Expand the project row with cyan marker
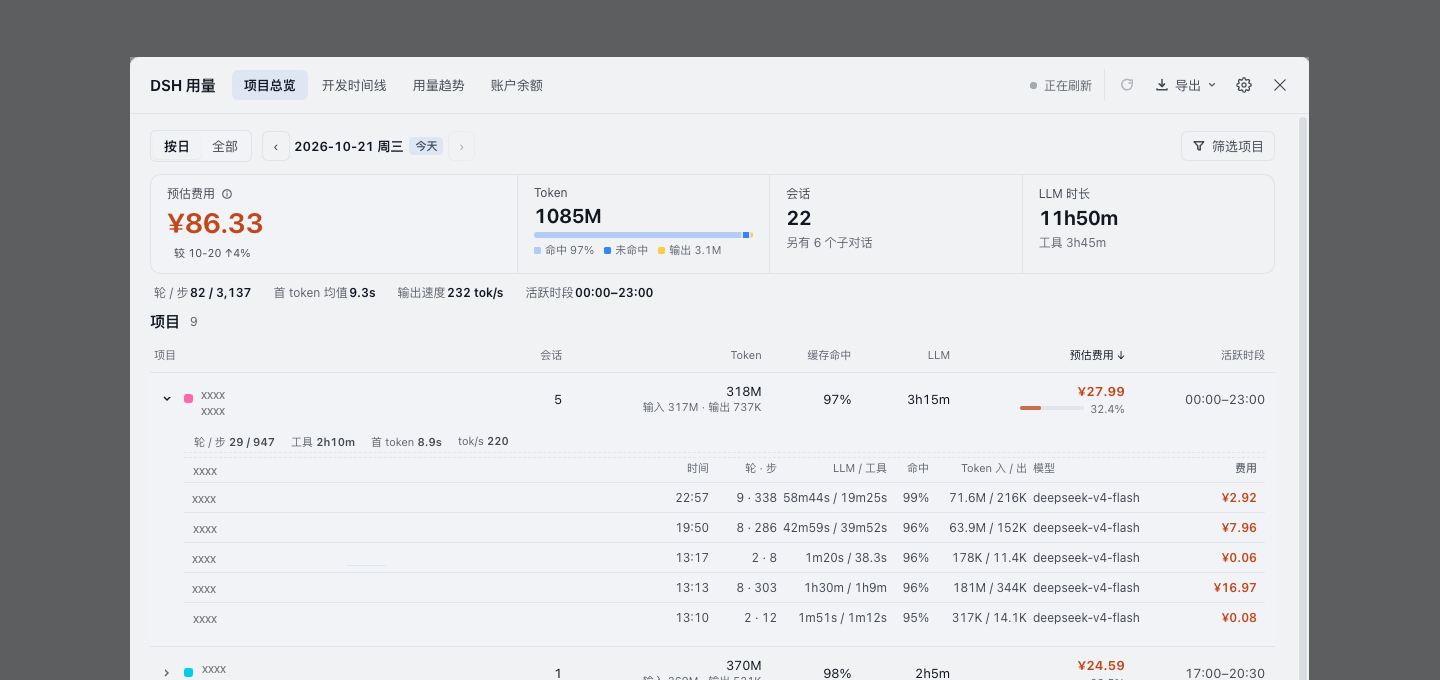Image resolution: width=1440 pixels, height=680 pixels. (167, 673)
